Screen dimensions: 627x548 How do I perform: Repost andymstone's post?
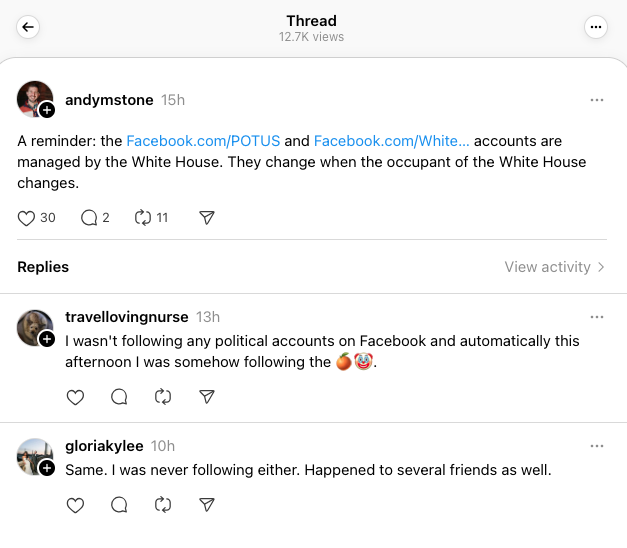pos(142,217)
